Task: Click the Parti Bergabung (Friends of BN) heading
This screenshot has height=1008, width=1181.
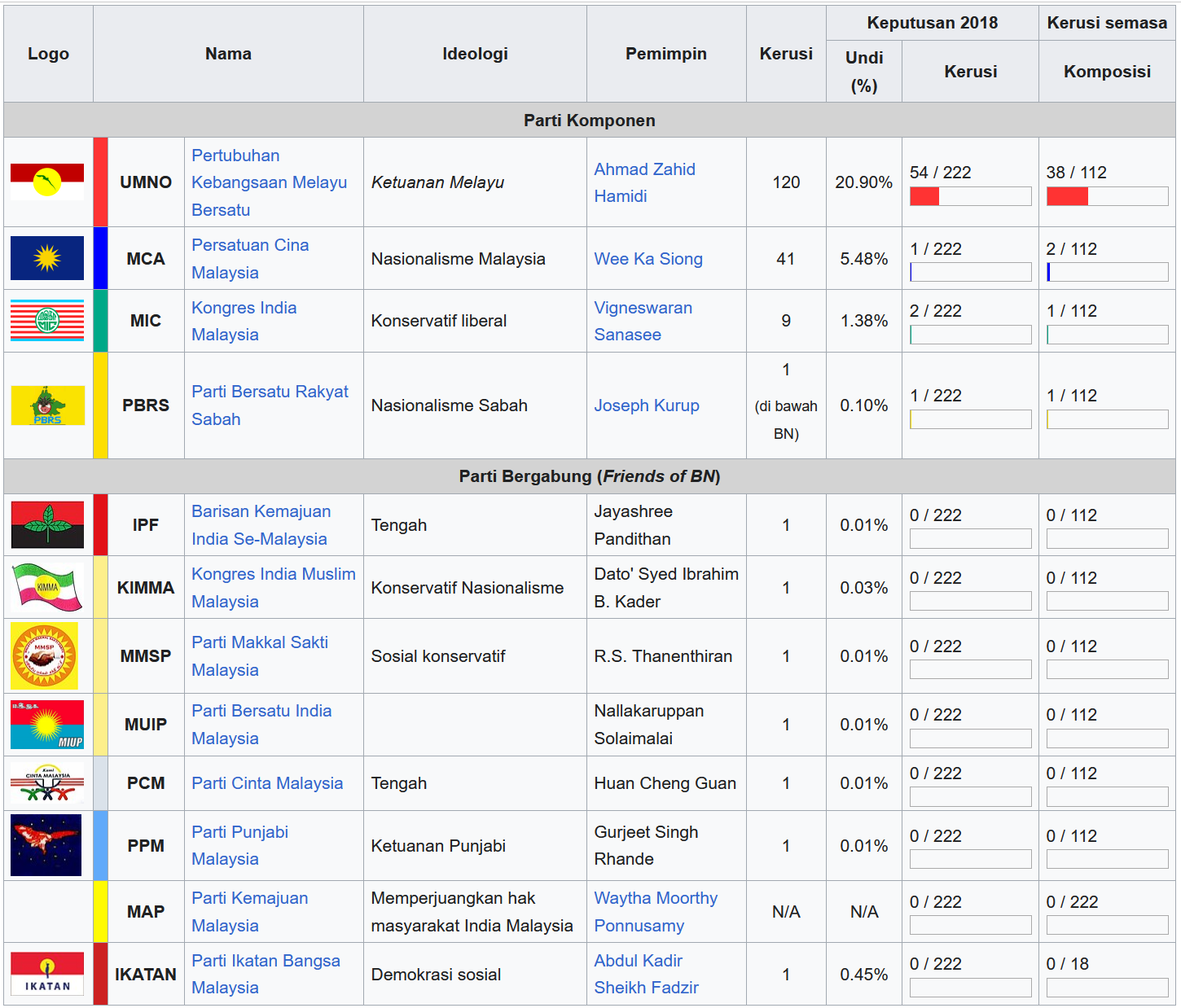Action: (x=590, y=476)
